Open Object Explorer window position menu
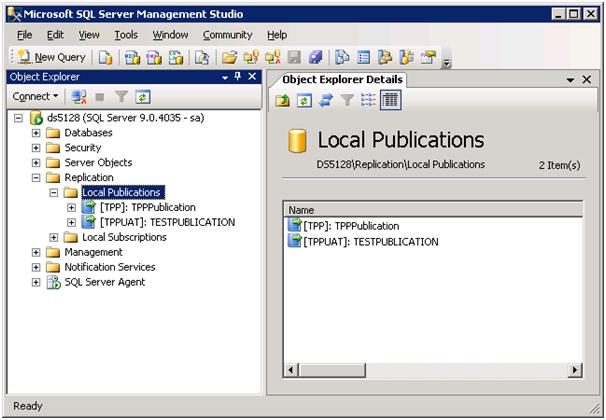This screenshot has width=606, height=420. click(225, 78)
